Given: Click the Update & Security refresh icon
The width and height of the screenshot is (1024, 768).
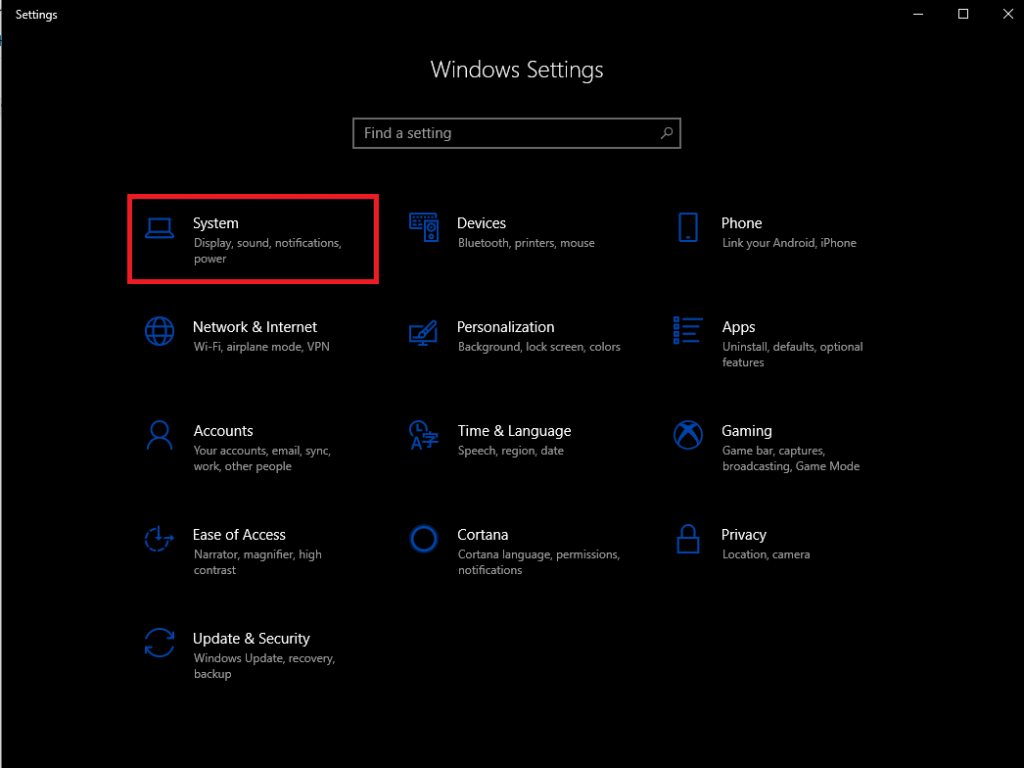Looking at the screenshot, I should pyautogui.click(x=159, y=643).
